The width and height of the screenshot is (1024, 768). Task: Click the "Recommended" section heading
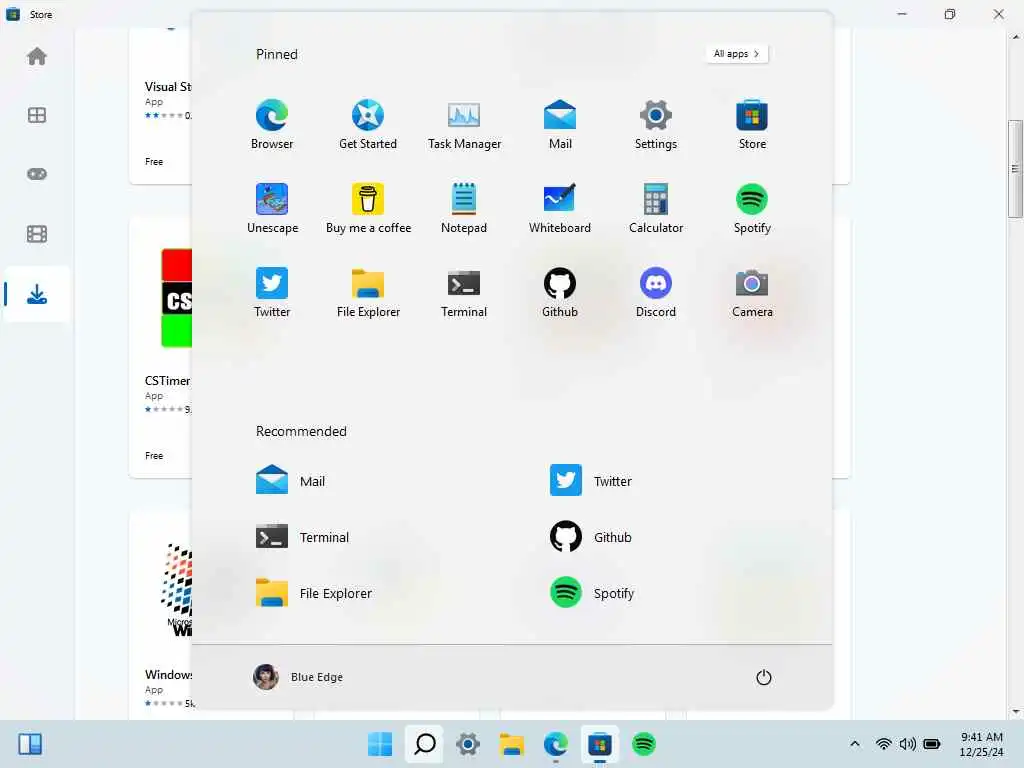click(x=301, y=431)
